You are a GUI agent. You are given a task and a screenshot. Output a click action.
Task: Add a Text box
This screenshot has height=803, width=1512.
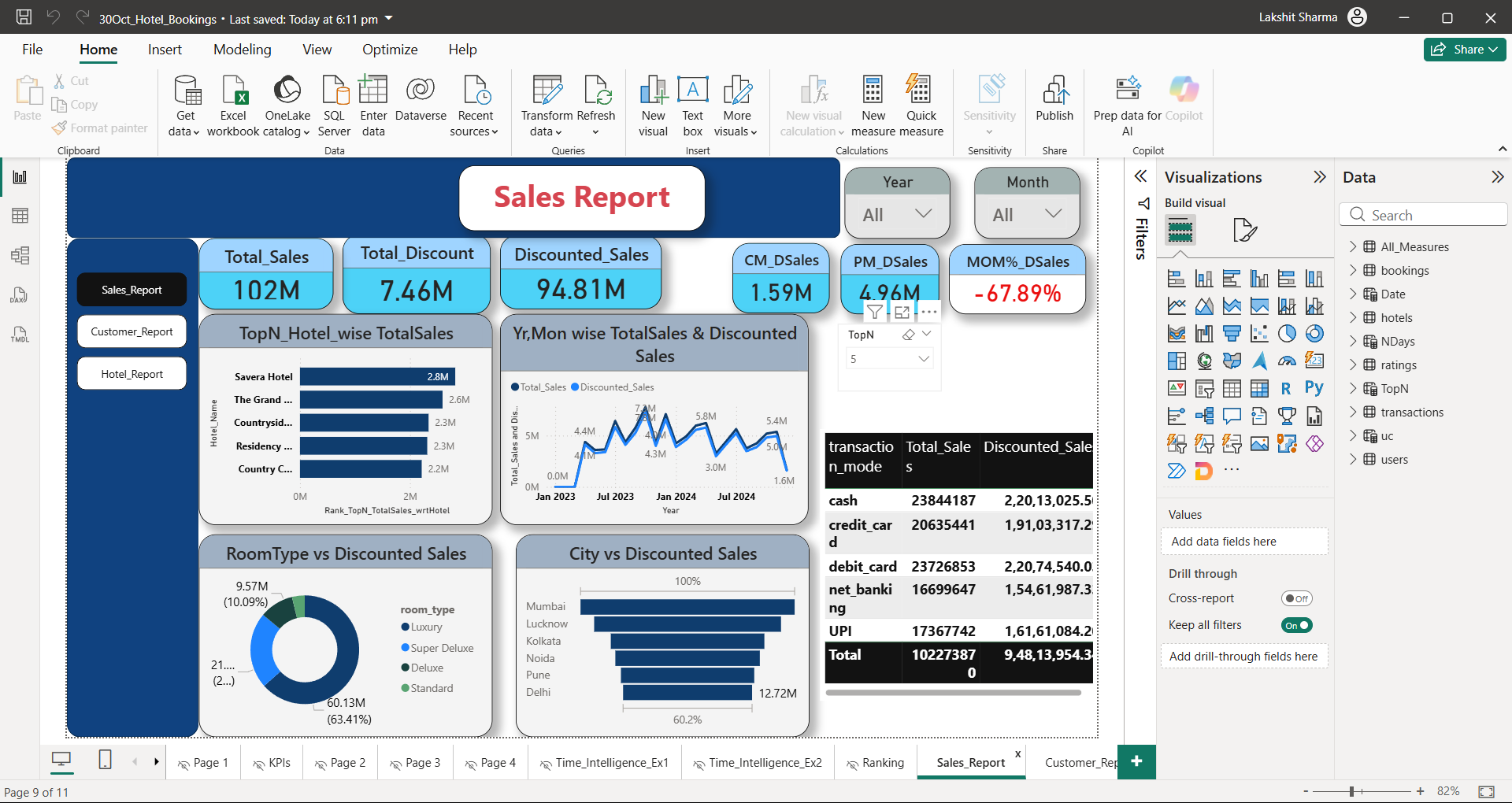click(x=693, y=105)
